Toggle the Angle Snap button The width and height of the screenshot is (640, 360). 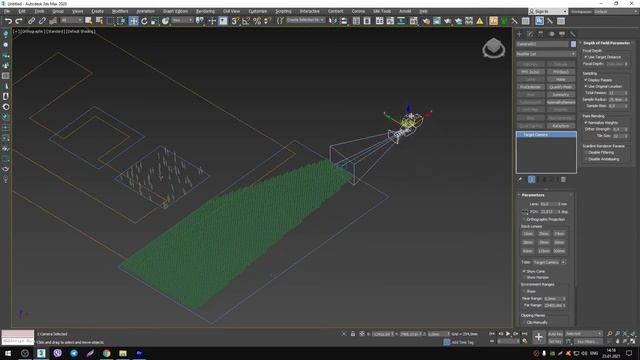(246, 20)
